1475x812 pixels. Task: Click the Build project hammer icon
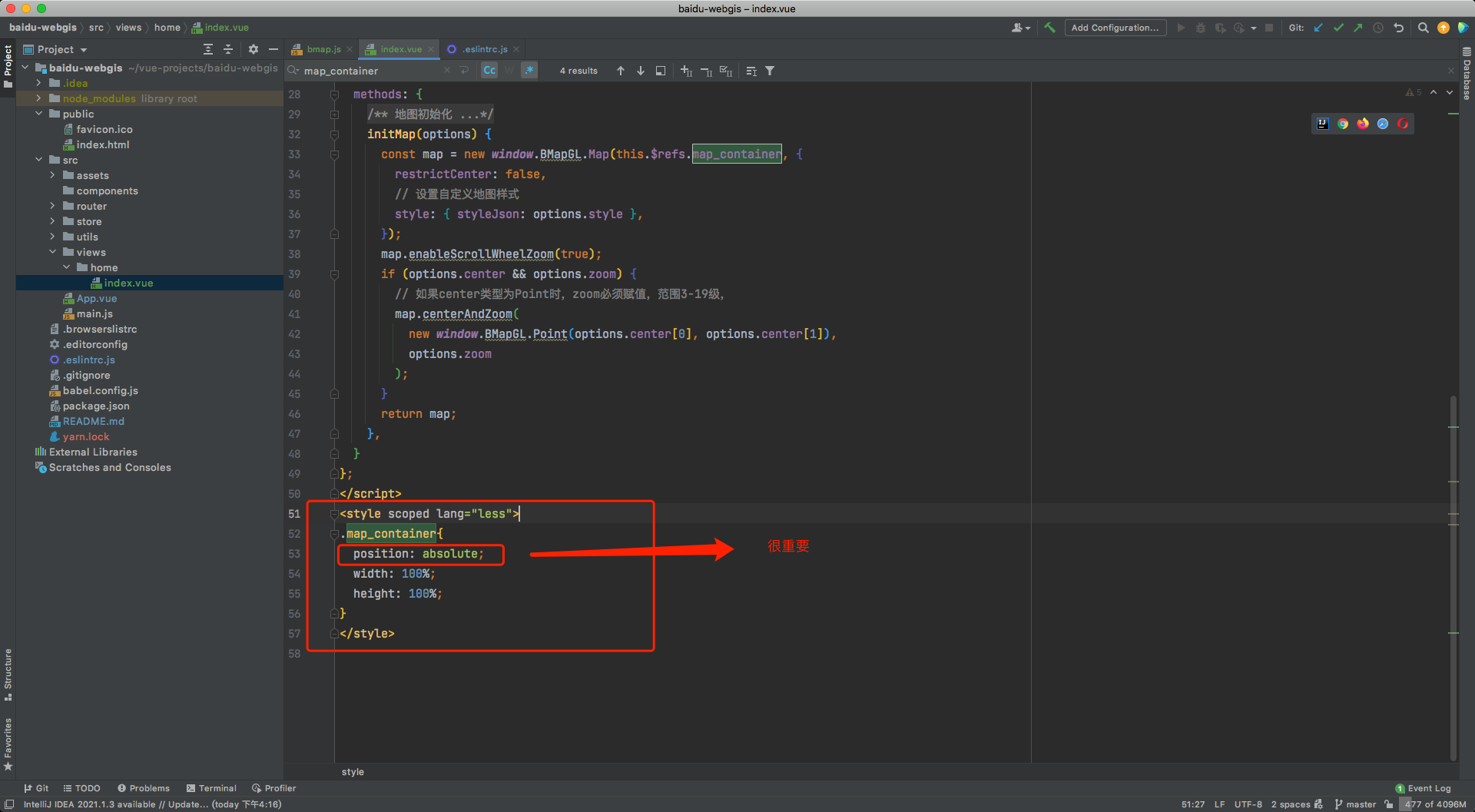pos(1049,28)
